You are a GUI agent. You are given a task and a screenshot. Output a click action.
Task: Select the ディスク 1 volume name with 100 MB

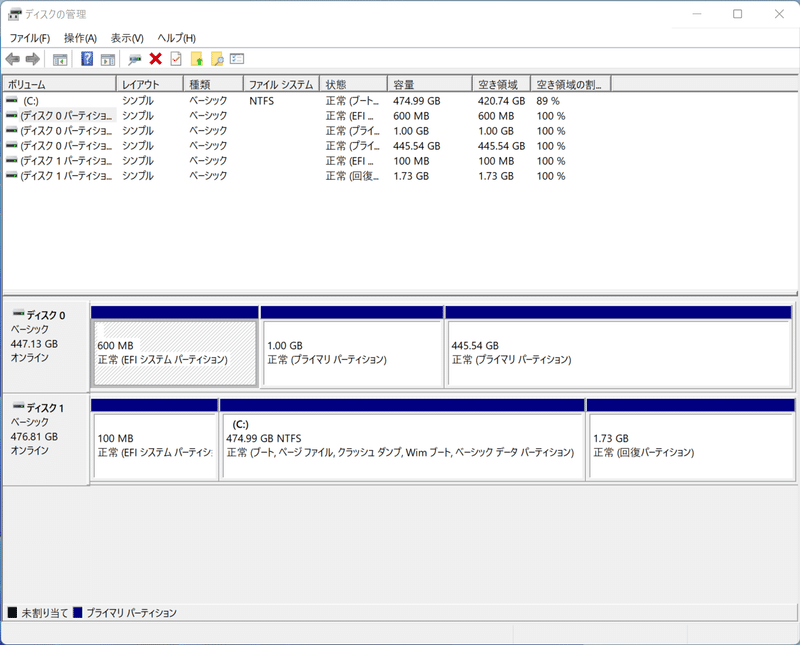[x=66, y=161]
